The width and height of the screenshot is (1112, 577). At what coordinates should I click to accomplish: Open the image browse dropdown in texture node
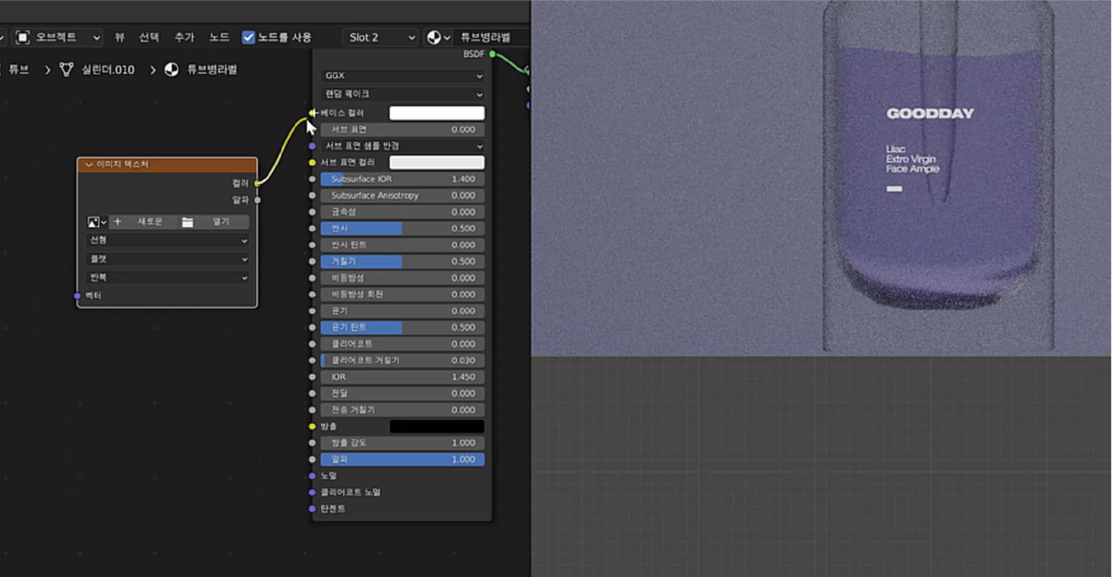[x=96, y=222]
